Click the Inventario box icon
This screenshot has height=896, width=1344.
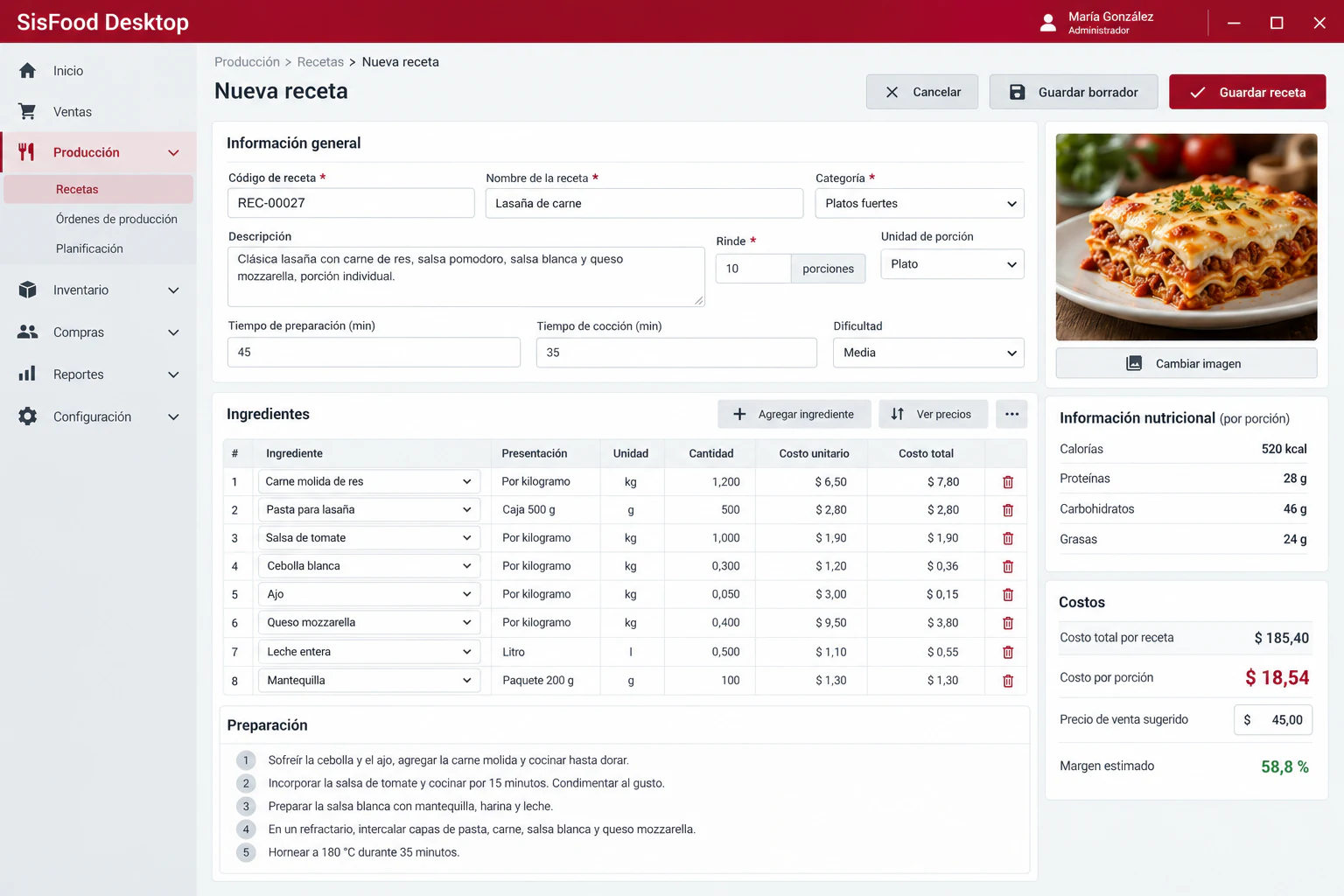[28, 290]
